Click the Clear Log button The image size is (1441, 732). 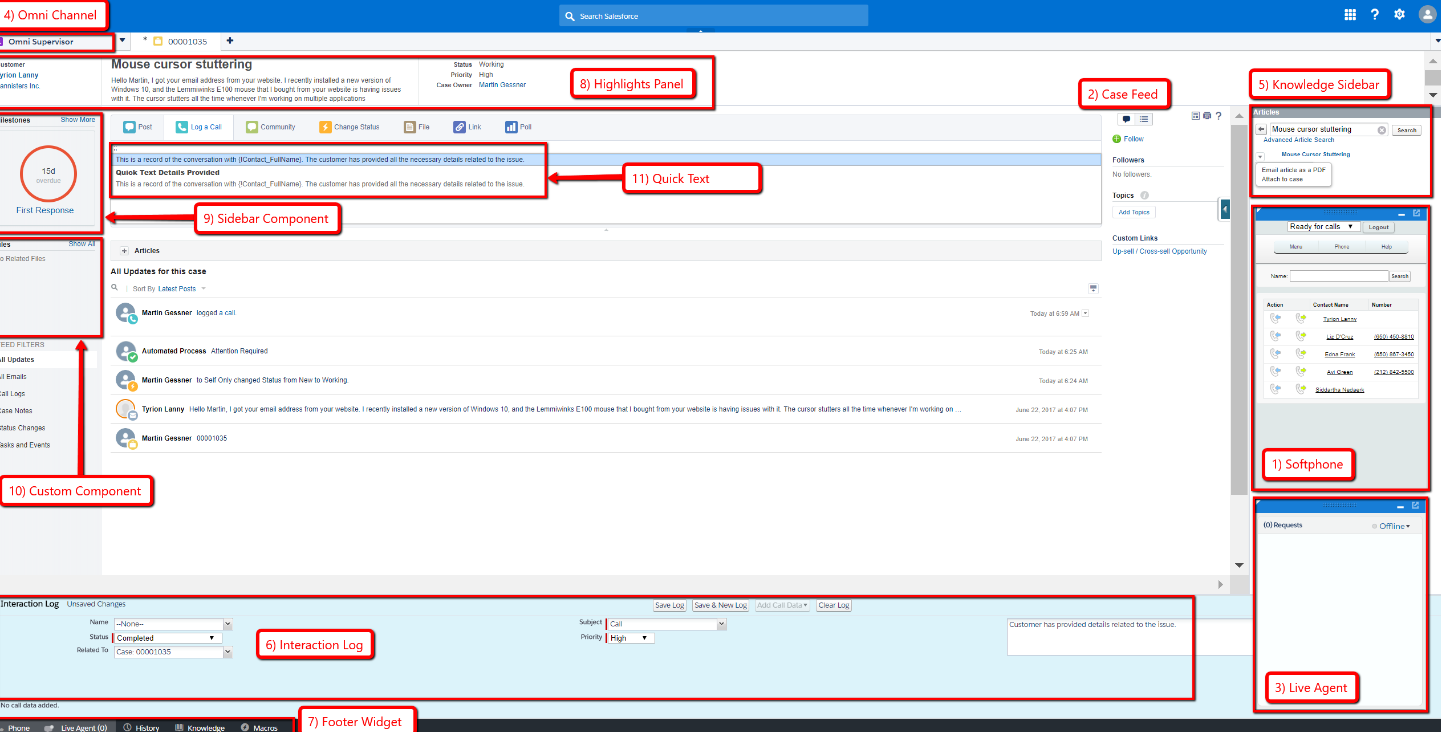(834, 605)
